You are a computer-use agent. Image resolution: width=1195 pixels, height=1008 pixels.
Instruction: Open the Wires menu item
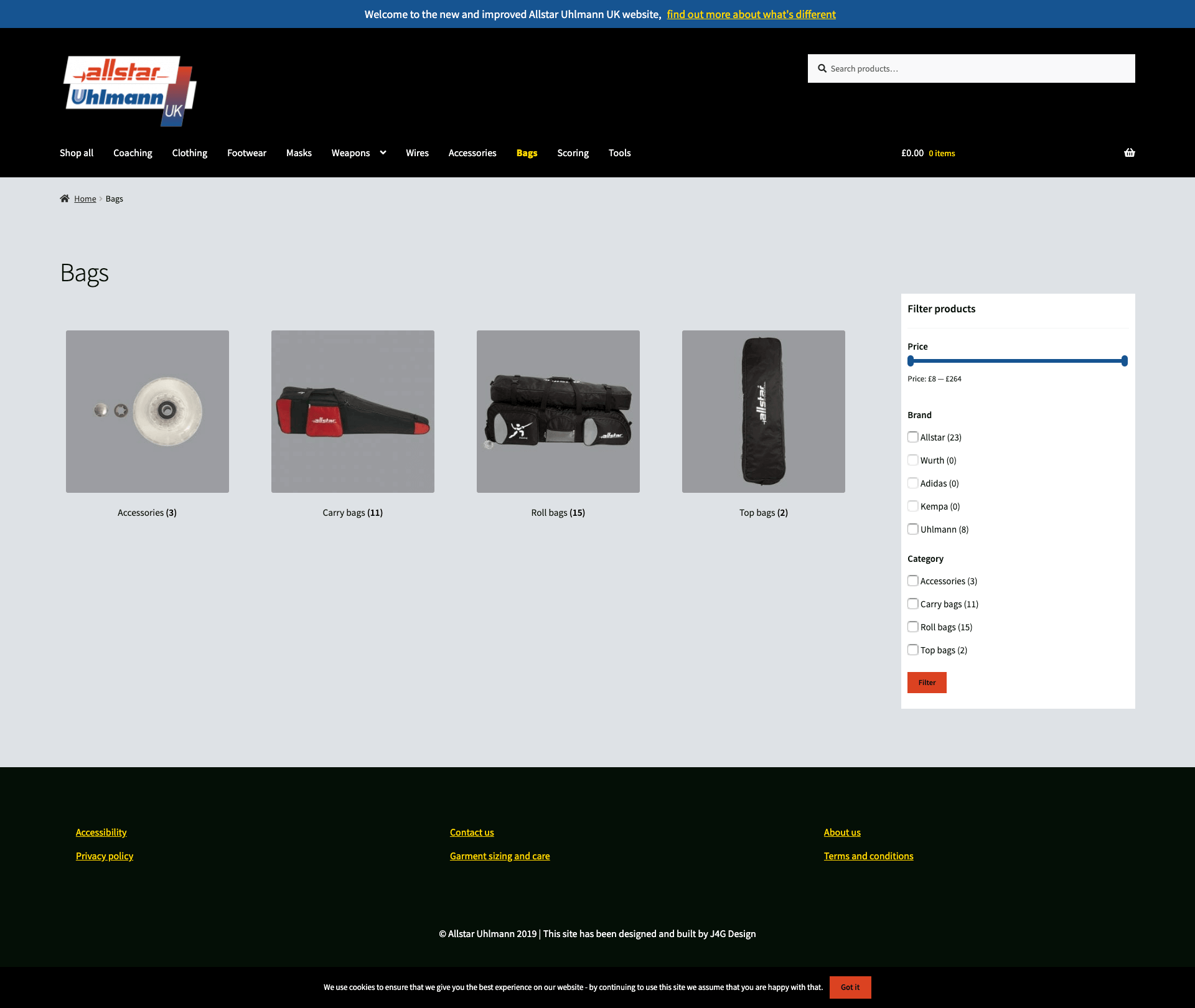click(417, 153)
